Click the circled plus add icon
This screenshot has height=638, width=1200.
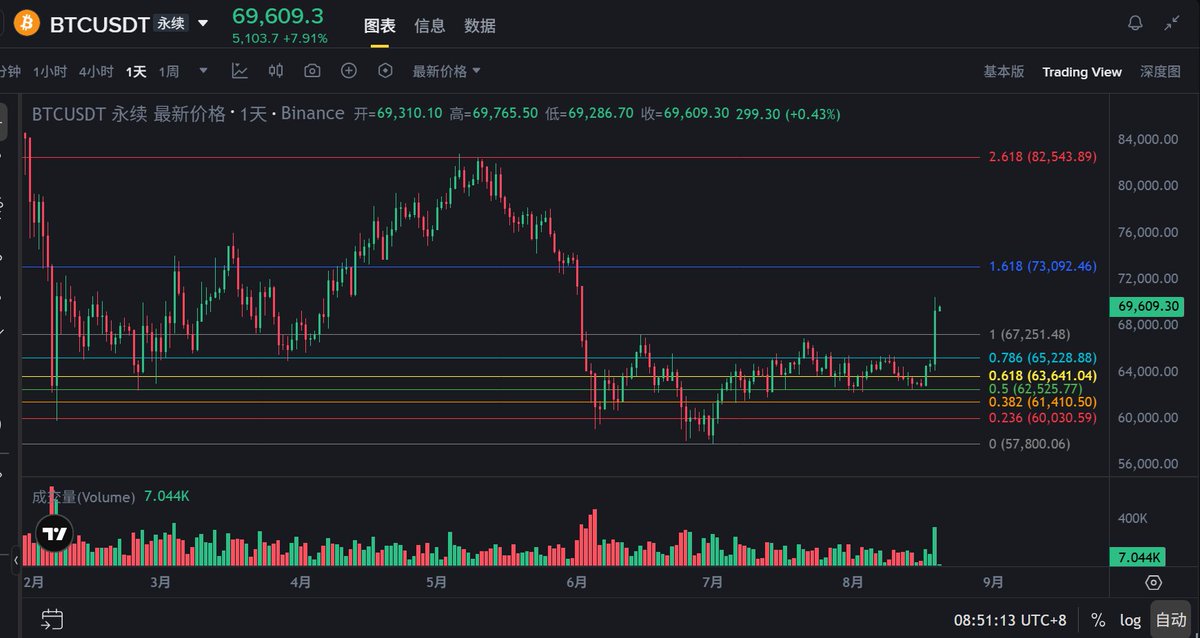coord(349,71)
